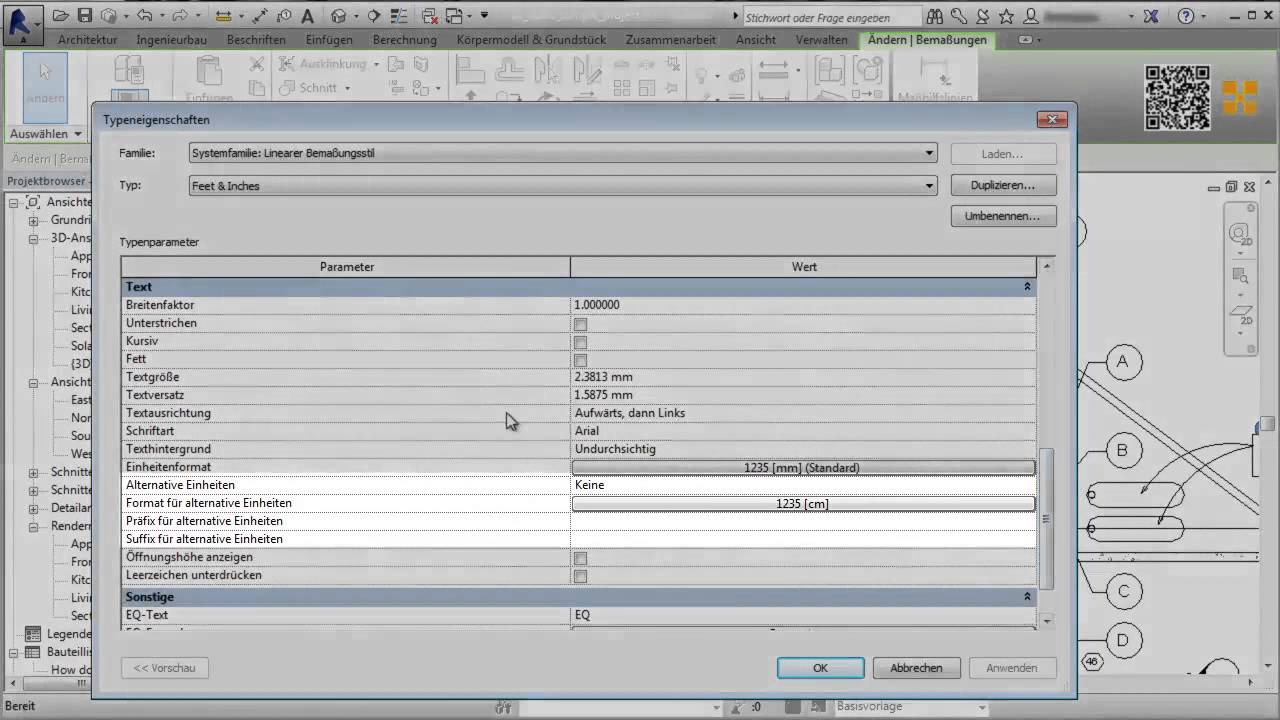Viewport: 1280px width, 720px height.
Task: Click the binoculars search icon
Action: (935, 16)
